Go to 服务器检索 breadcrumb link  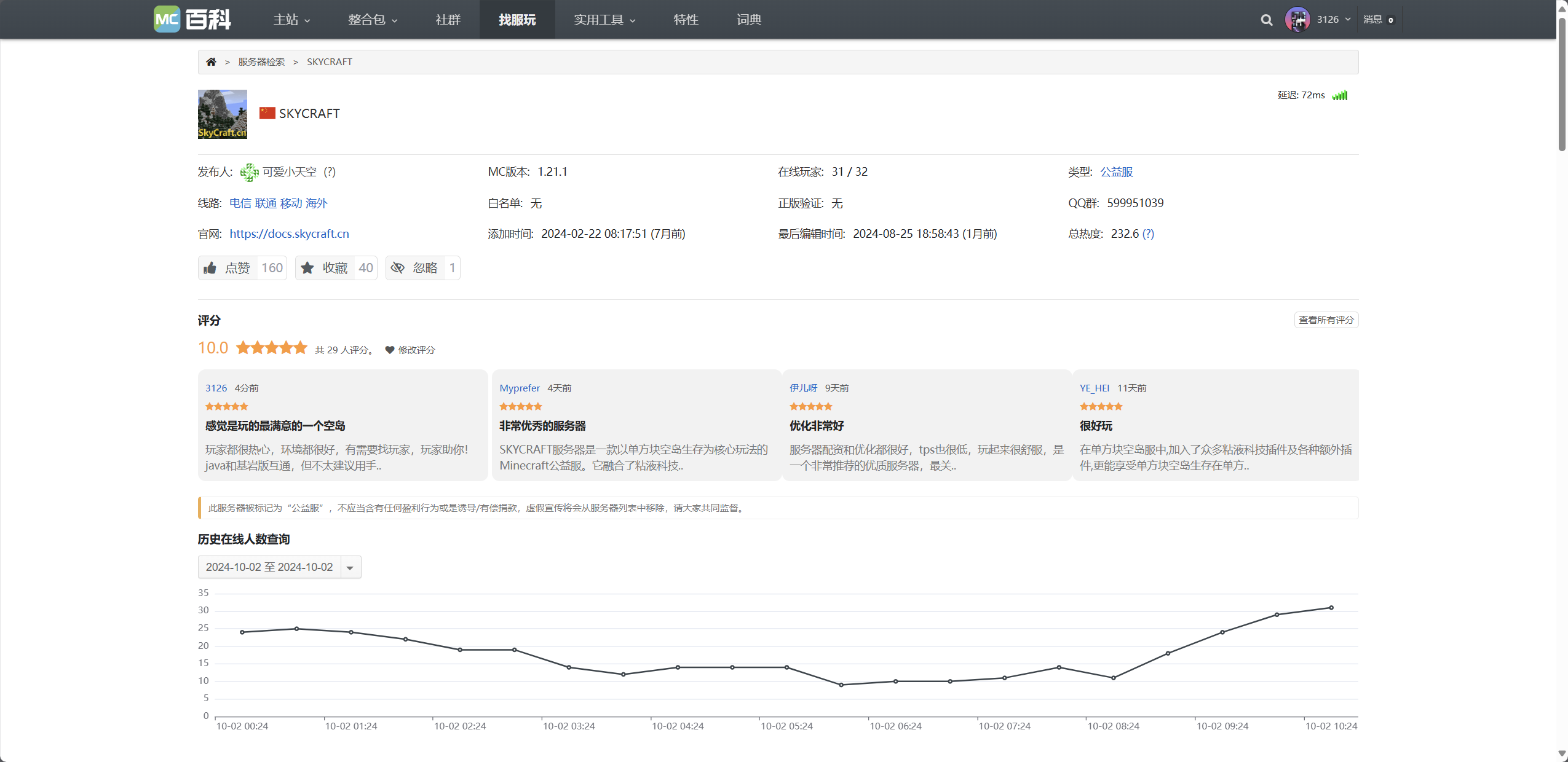coord(261,61)
